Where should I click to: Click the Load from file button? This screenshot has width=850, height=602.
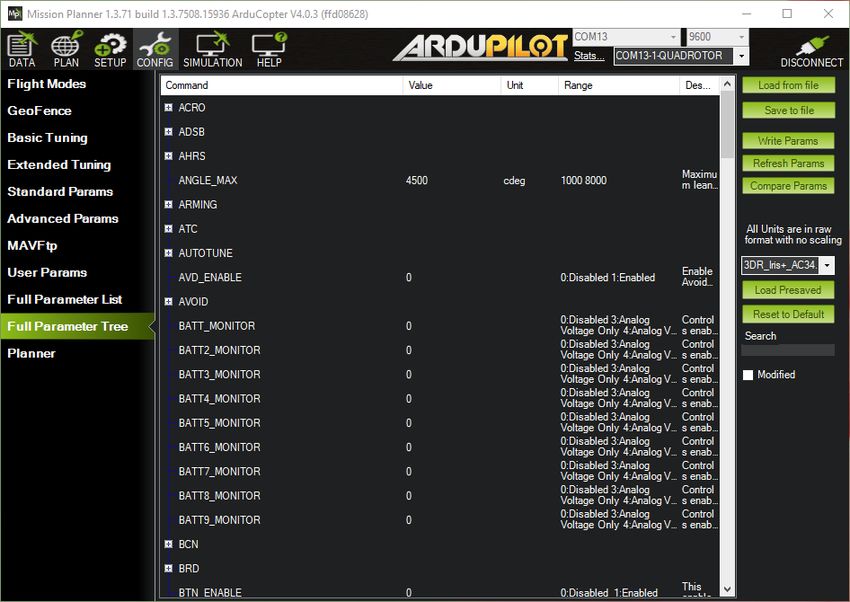[x=788, y=85]
